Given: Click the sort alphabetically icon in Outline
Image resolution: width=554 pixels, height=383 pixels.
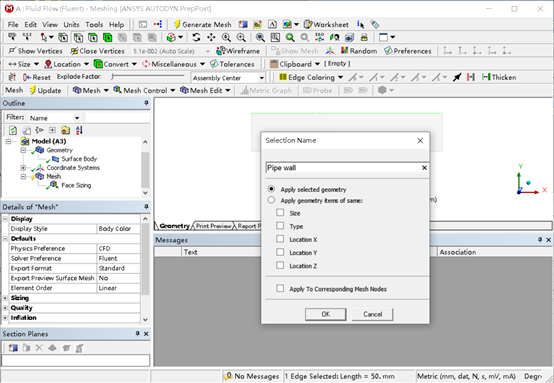Looking at the screenshot, I should (x=79, y=130).
